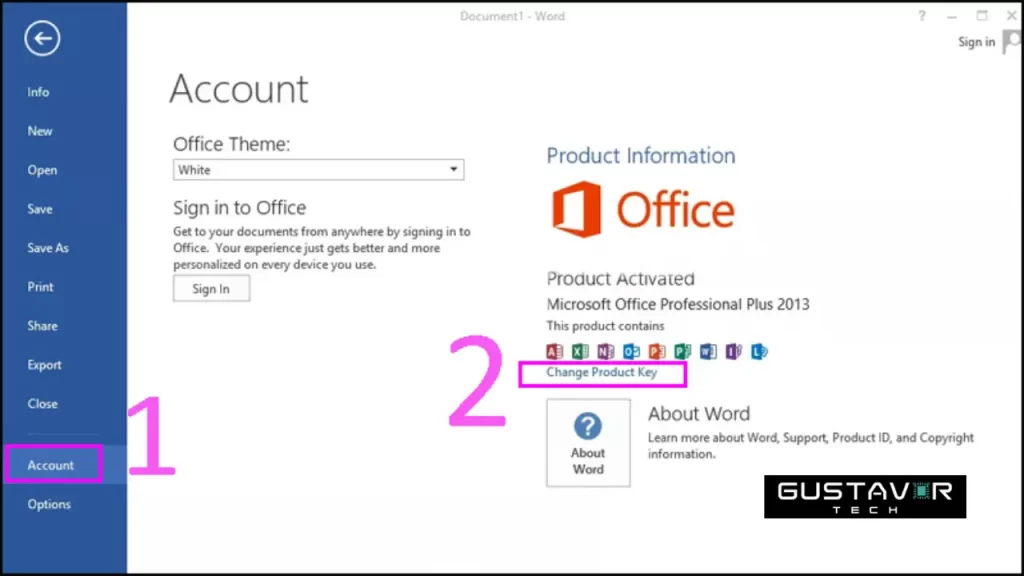
Task: Click the 'Product Activated' text
Action: coord(620,279)
